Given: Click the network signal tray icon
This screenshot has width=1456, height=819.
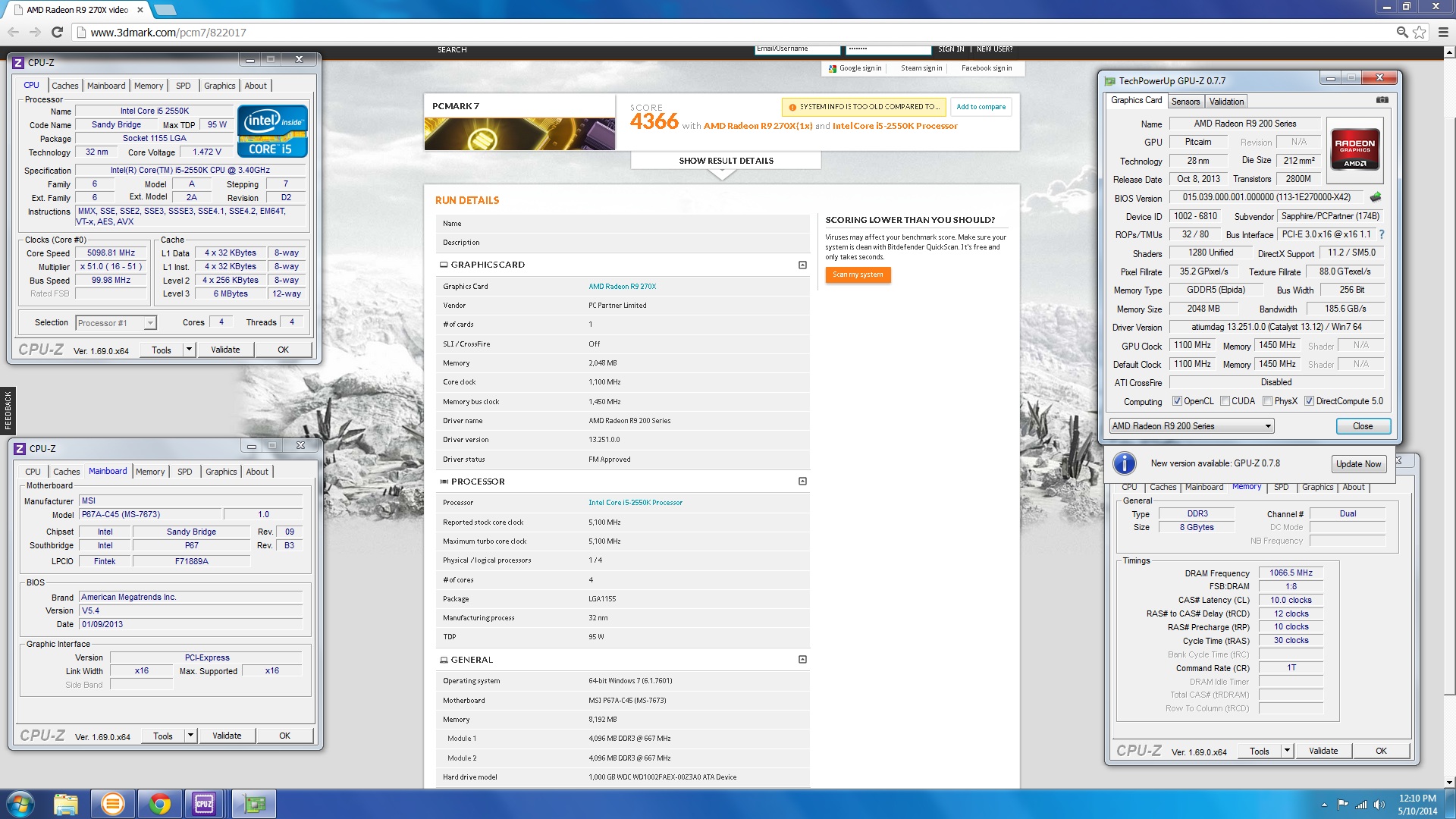Looking at the screenshot, I should (1361, 805).
